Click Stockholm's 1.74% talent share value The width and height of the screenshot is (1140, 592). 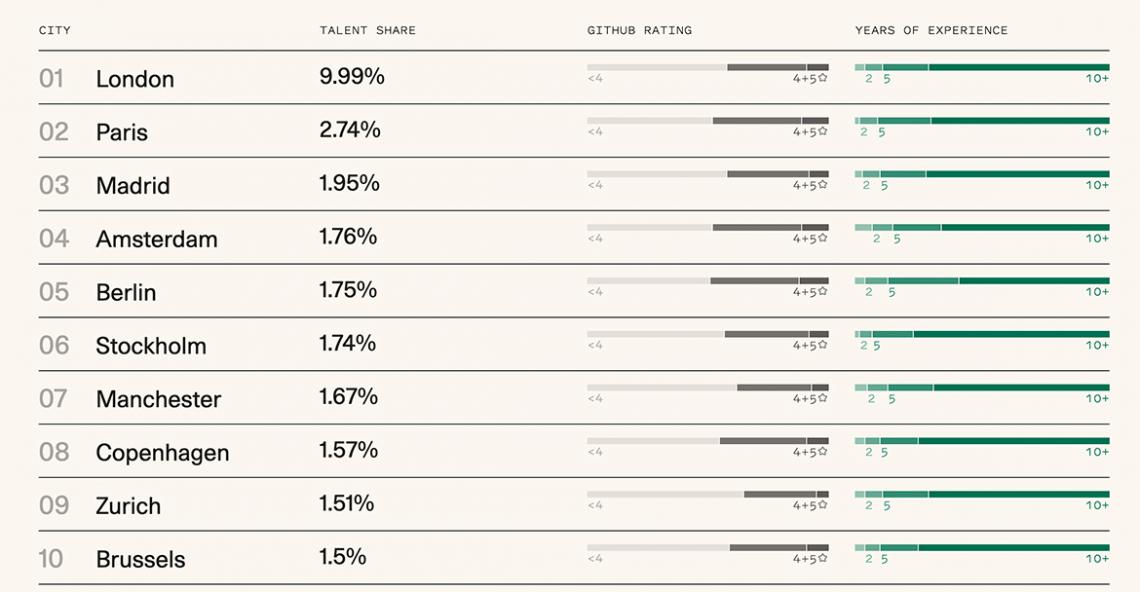tap(348, 343)
